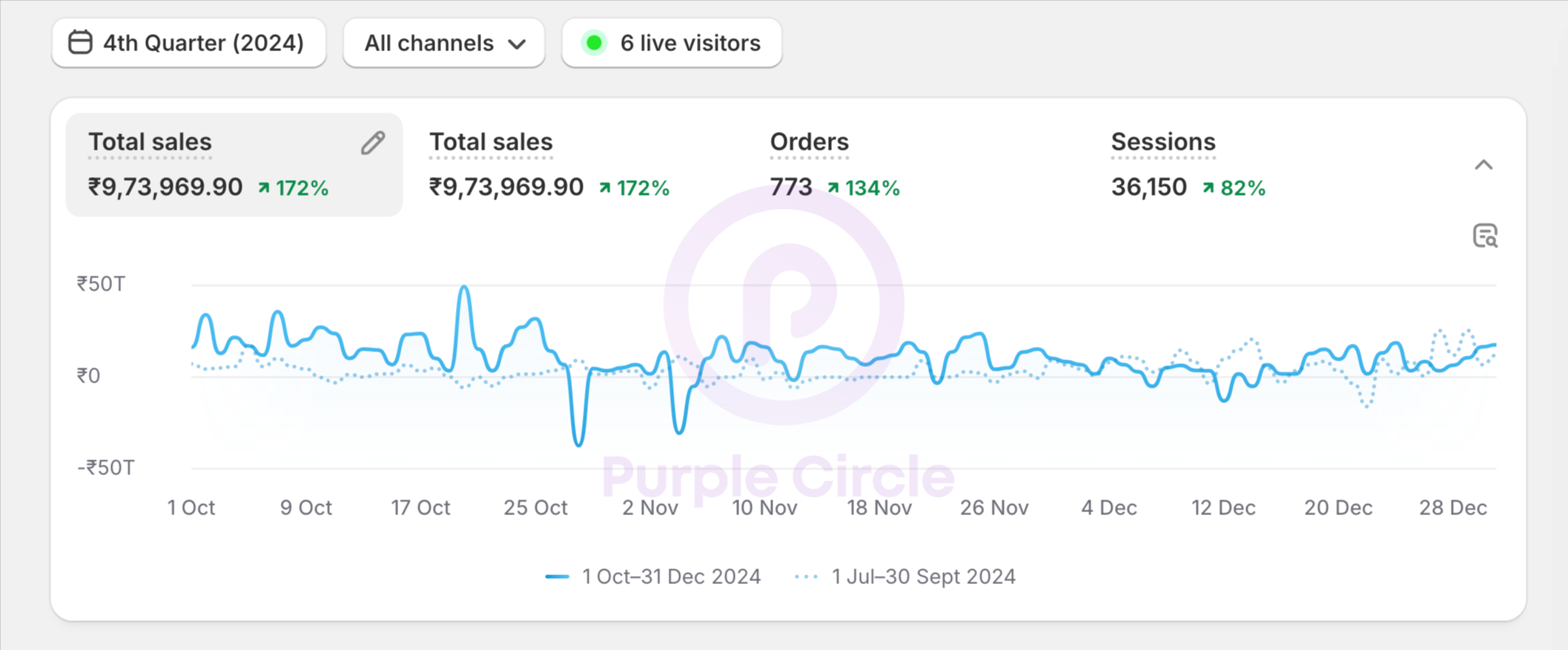
Task: Click the calendar icon in date picker
Action: (80, 42)
